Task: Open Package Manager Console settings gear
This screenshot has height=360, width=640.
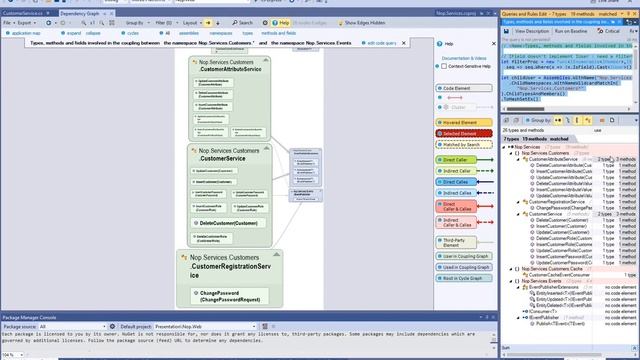Action: (112, 327)
